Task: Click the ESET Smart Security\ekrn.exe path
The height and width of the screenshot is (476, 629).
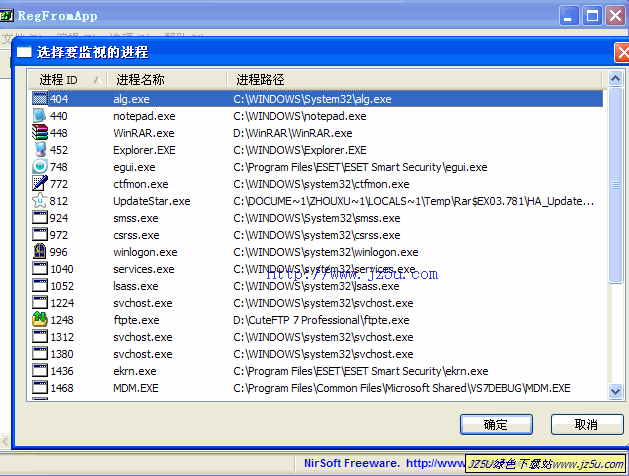Action: pyautogui.click(x=361, y=371)
